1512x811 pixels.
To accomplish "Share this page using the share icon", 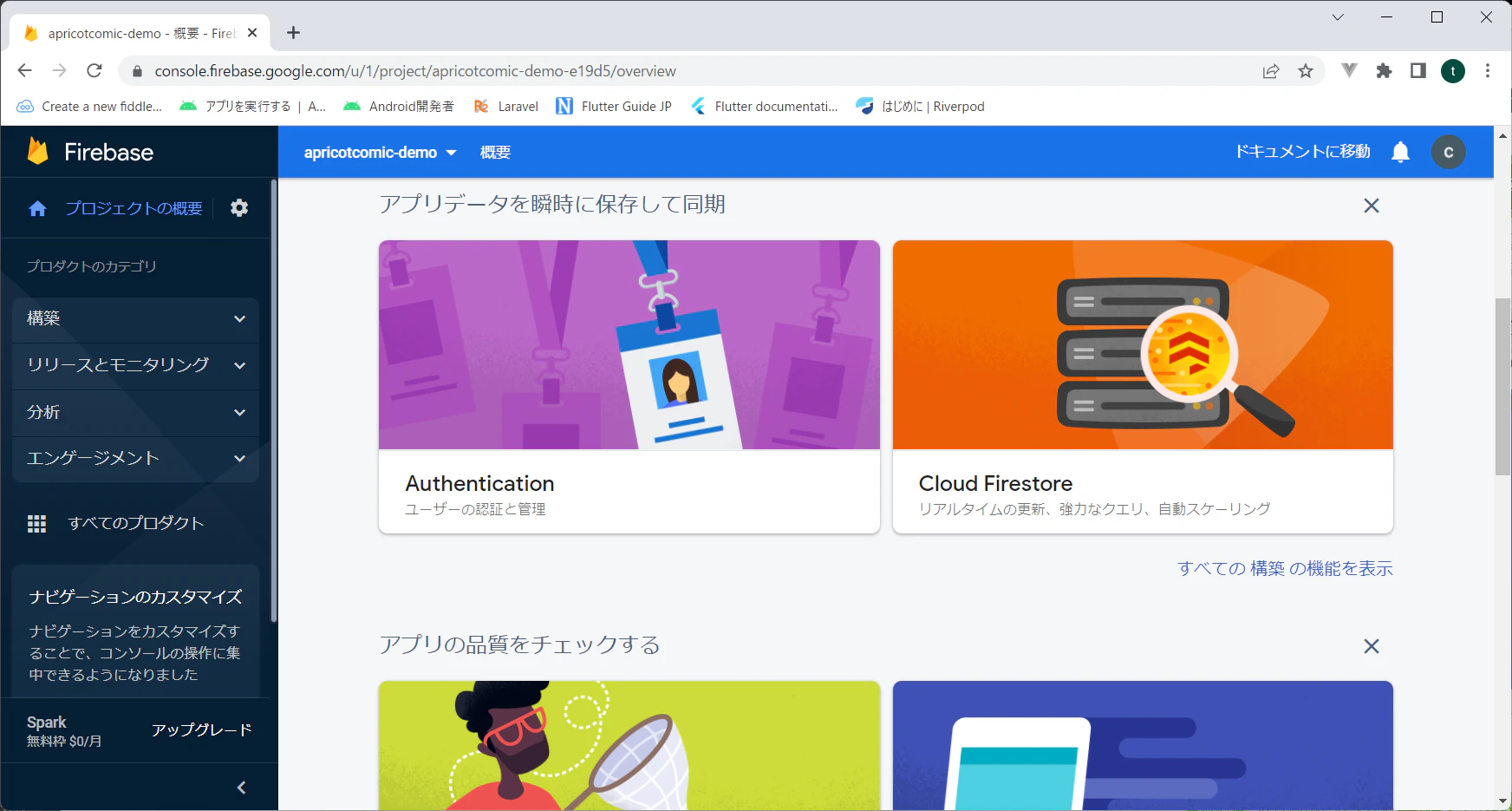I will click(x=1271, y=71).
